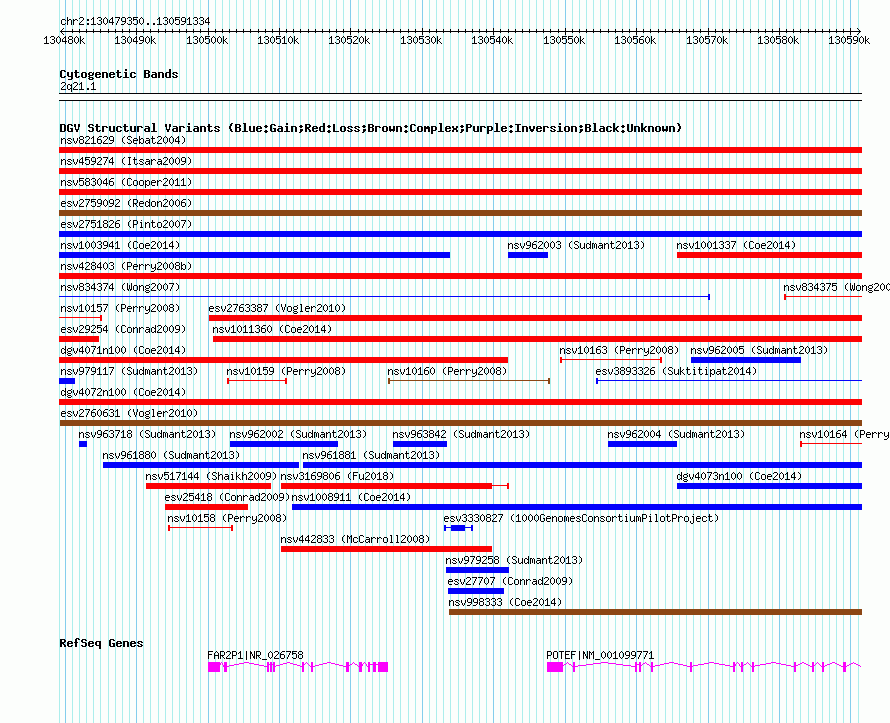Click the FAR2P1 gene model glyph
890x723 pixels.
tap(298, 667)
